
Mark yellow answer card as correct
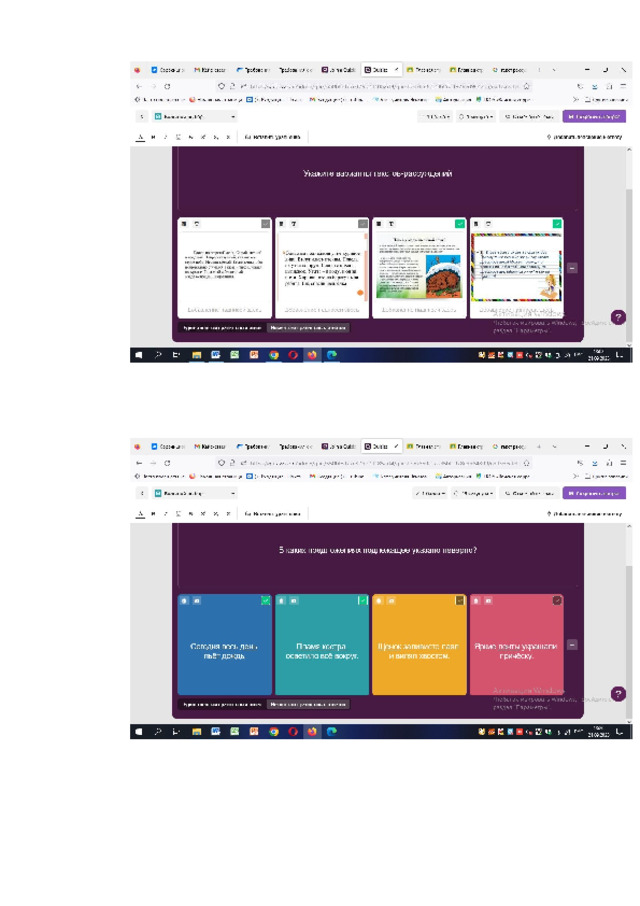tap(460, 600)
